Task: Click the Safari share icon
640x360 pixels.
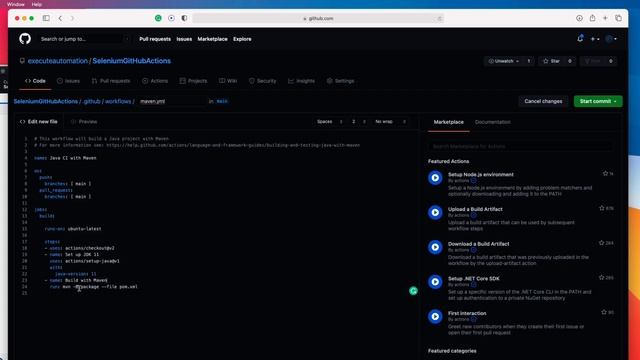Action: 592,18
